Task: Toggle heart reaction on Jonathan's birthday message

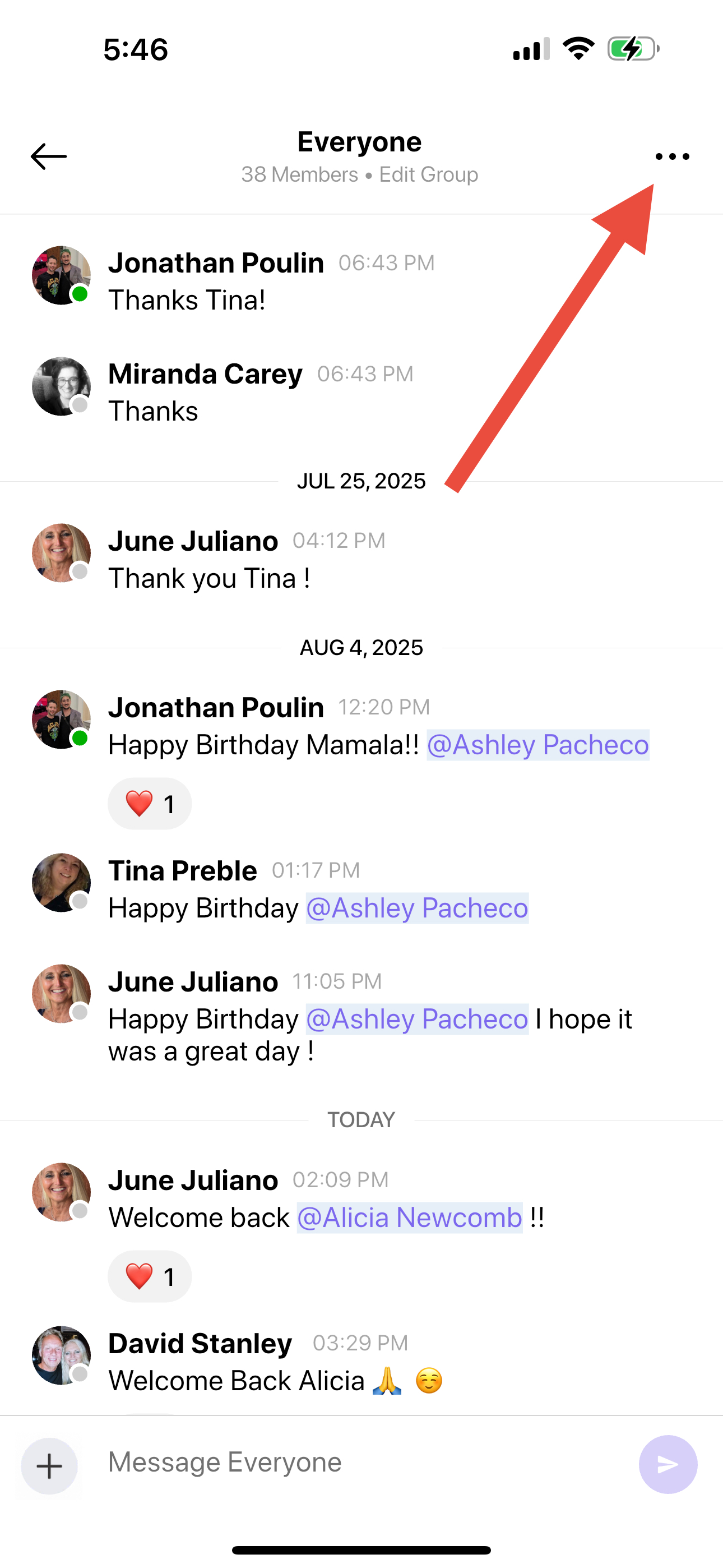Action: [150, 804]
